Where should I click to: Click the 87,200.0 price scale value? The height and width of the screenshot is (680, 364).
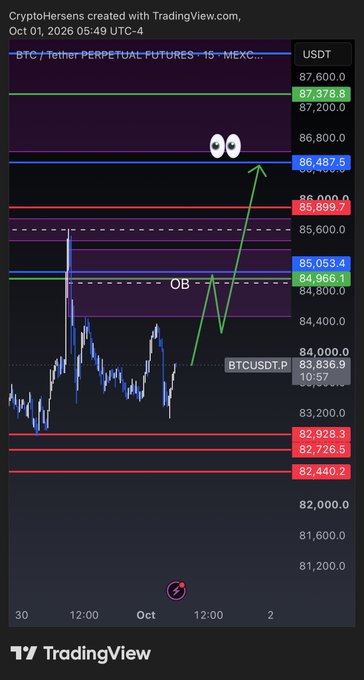pyautogui.click(x=322, y=107)
